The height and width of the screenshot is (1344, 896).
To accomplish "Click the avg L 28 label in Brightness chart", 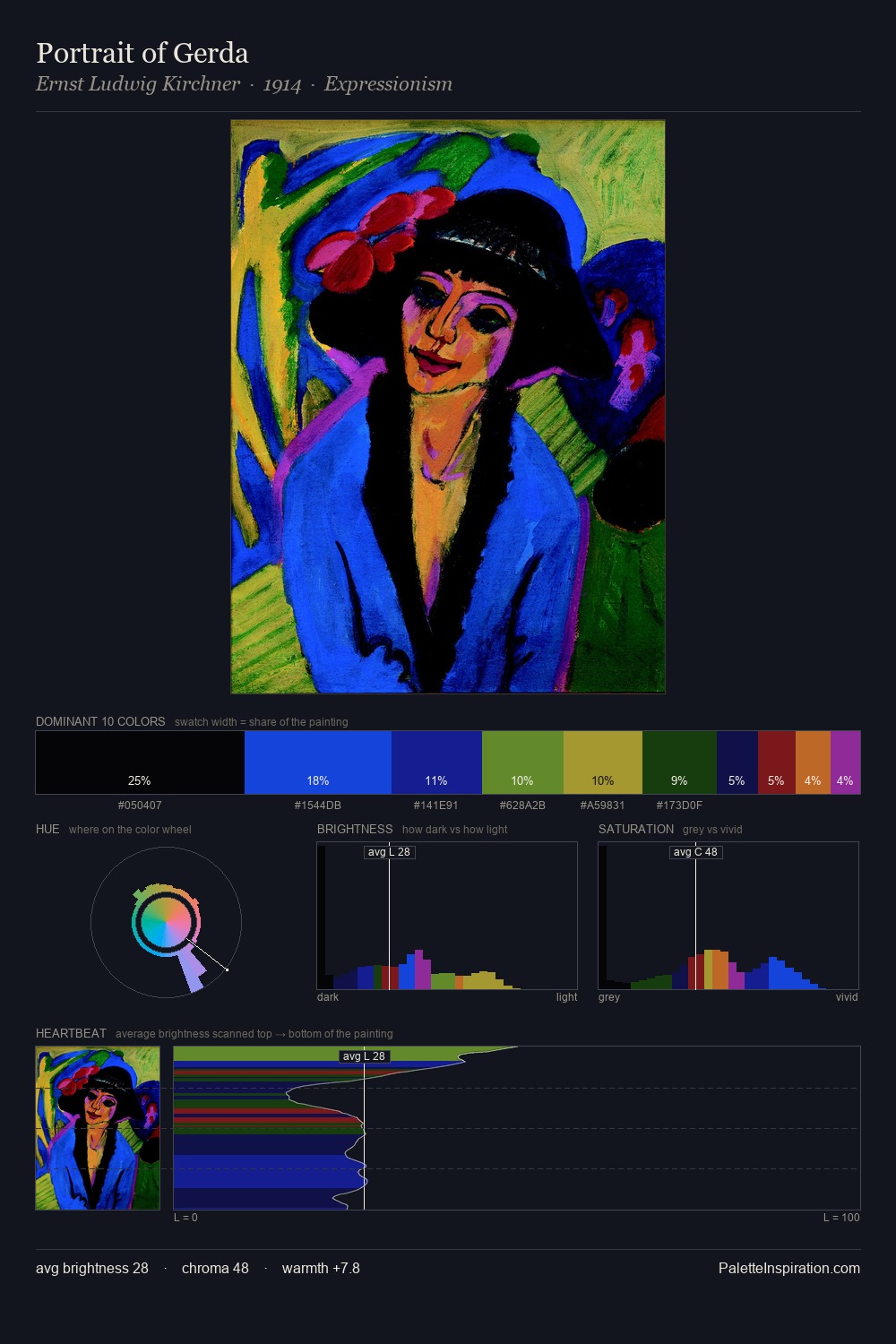I will point(390,852).
